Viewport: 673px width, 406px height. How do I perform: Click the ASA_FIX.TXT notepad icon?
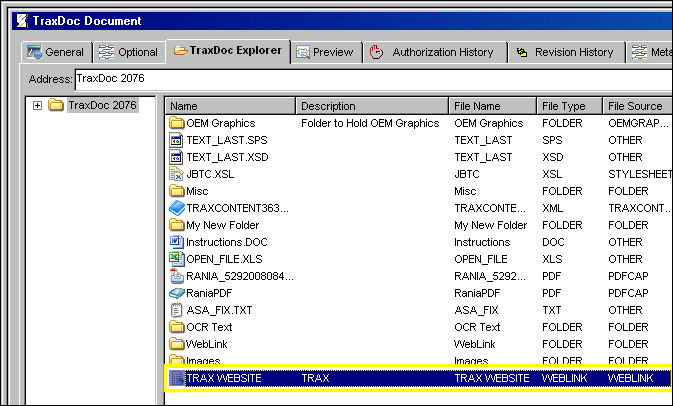(176, 310)
